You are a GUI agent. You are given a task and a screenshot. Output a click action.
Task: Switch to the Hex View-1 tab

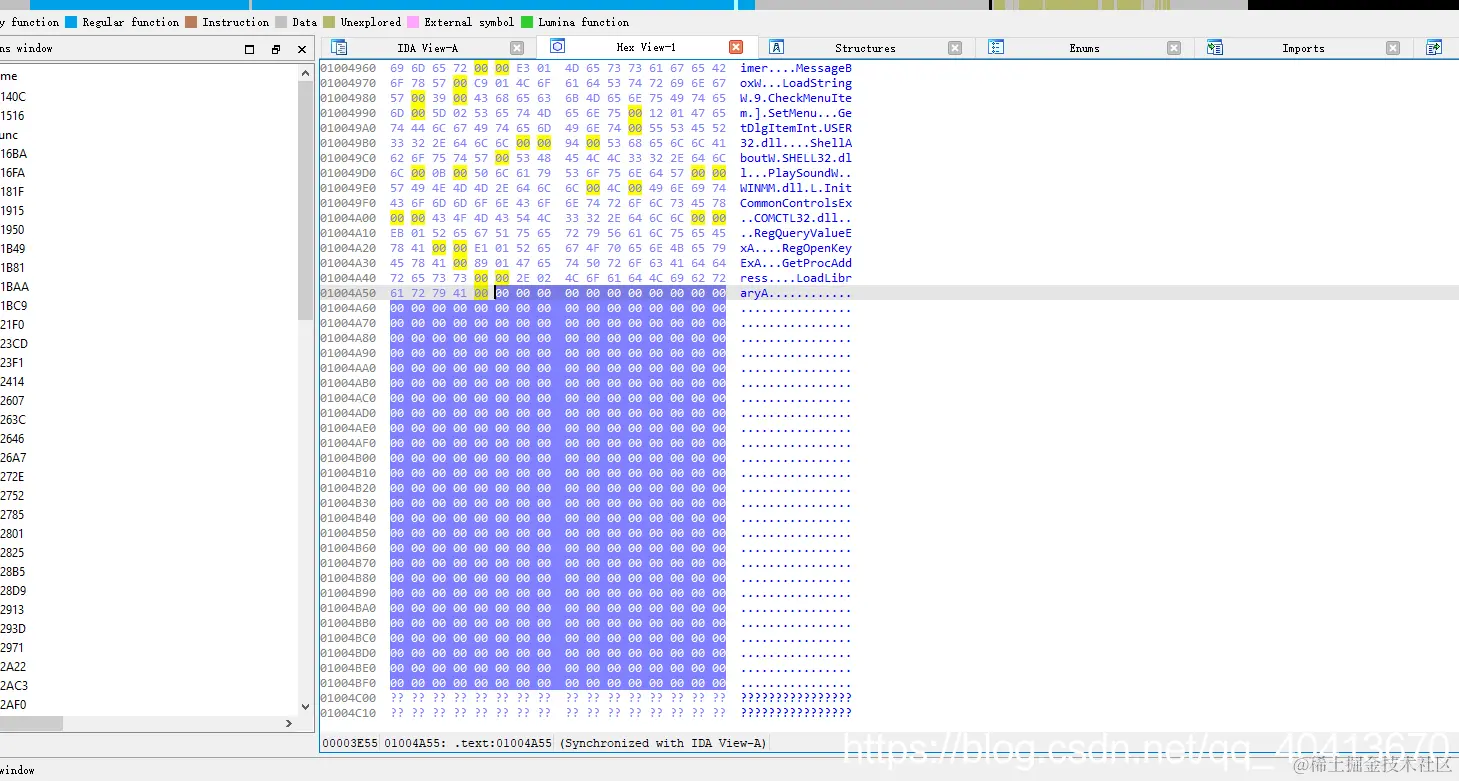[x=646, y=47]
